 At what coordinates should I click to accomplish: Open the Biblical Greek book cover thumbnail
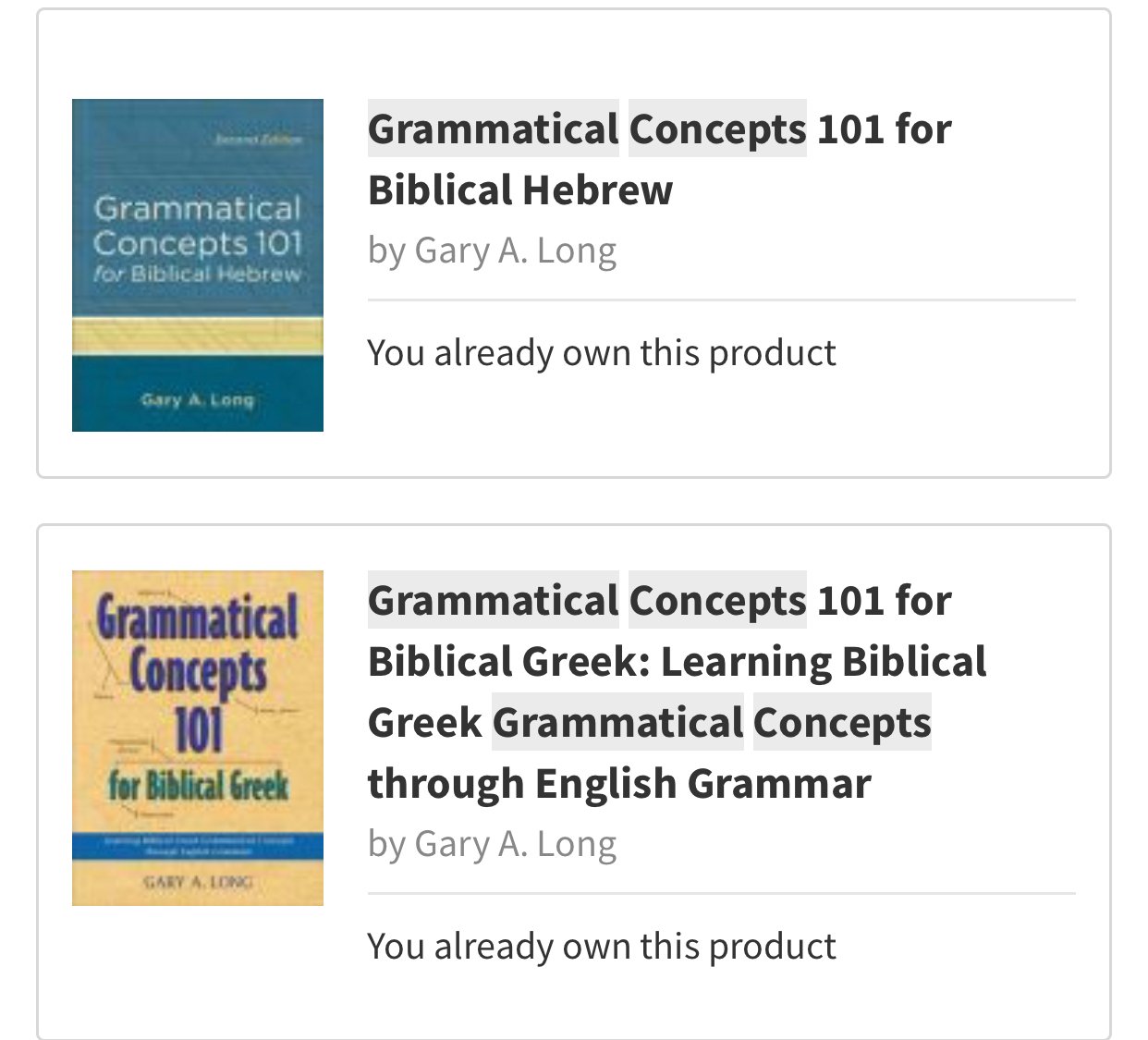coord(198,738)
